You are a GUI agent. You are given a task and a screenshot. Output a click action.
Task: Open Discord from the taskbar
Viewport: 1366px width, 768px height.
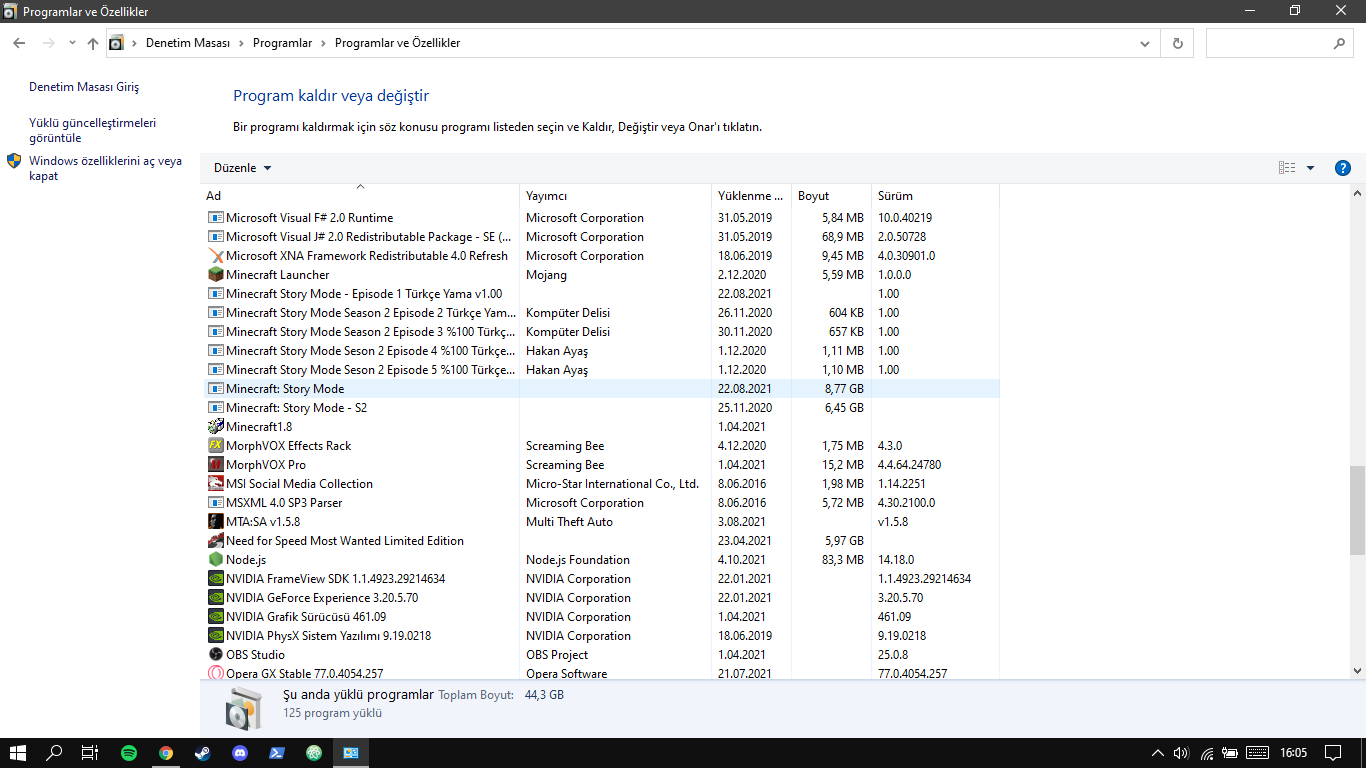point(240,753)
